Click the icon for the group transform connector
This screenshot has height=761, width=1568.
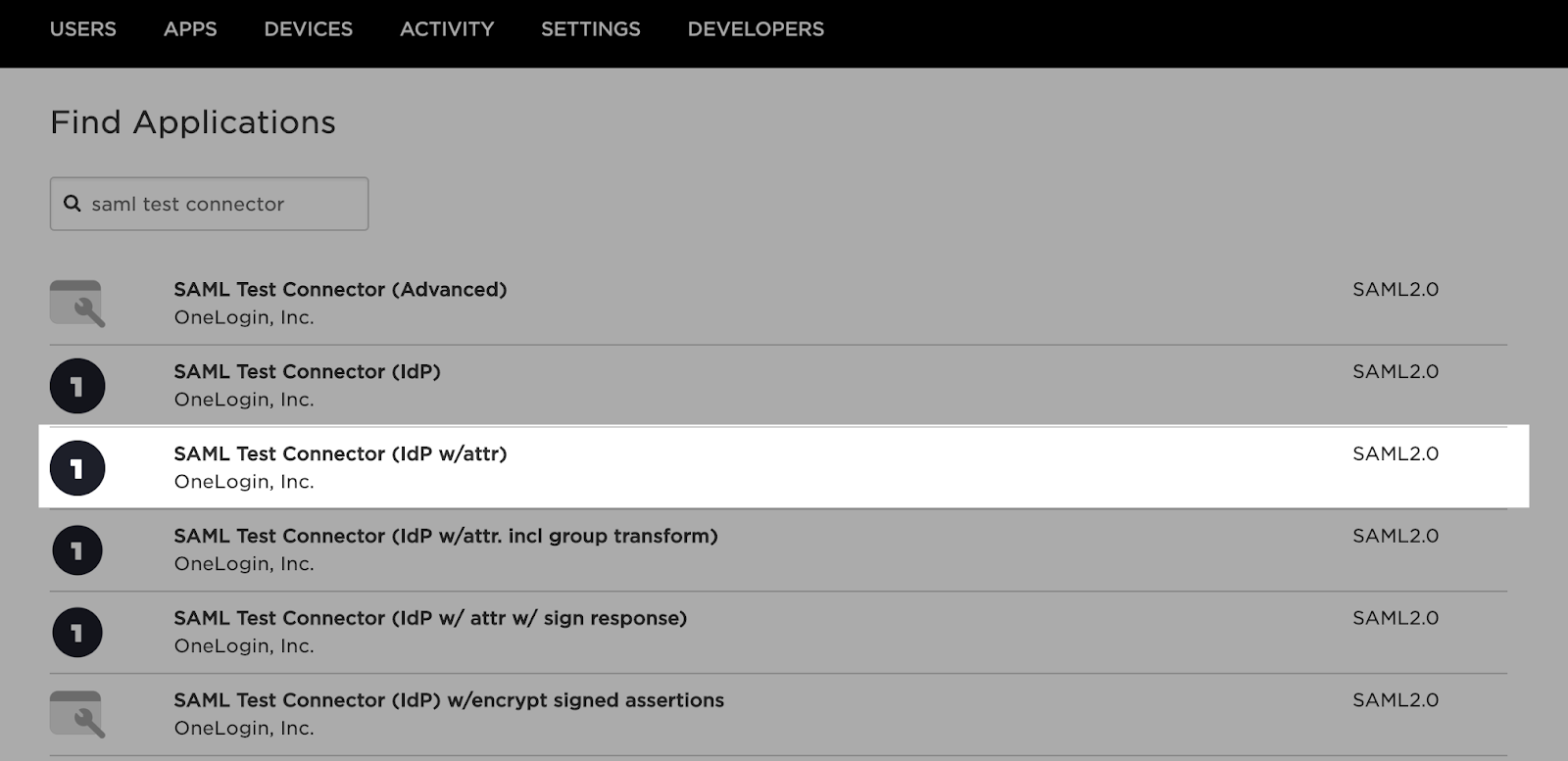[77, 550]
